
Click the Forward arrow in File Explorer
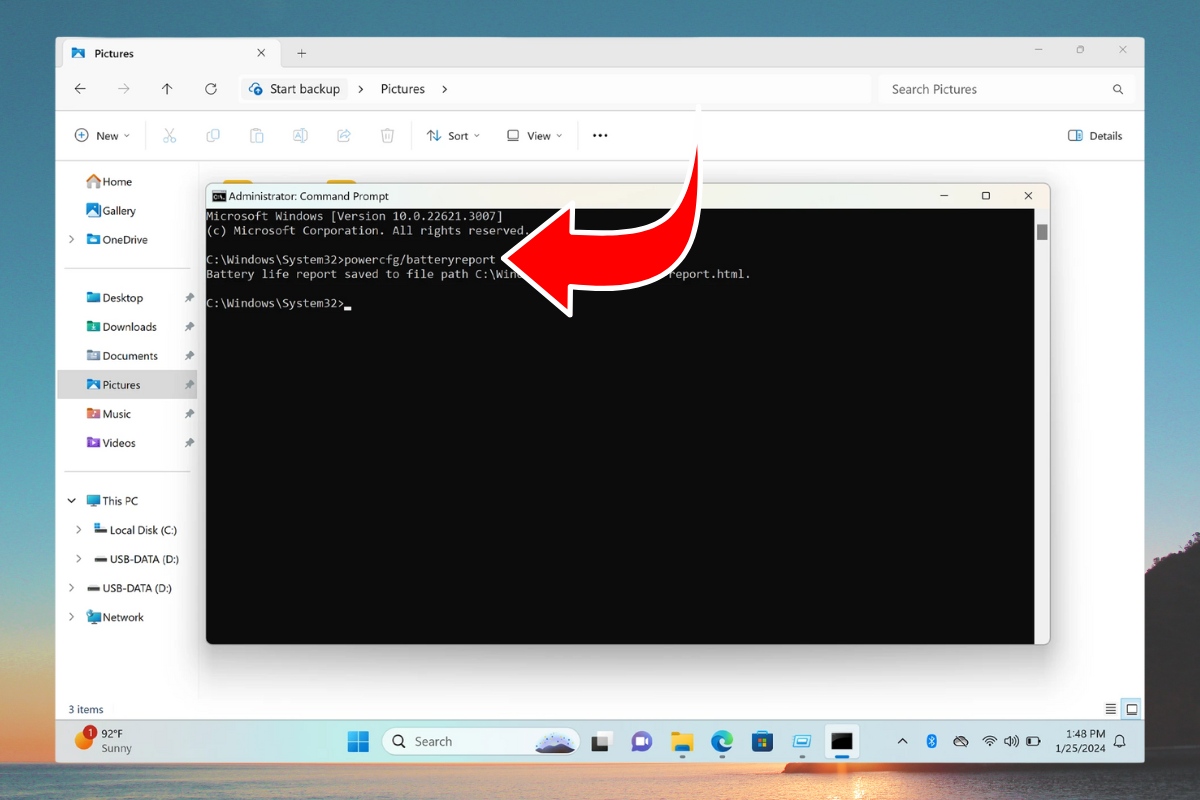point(124,89)
